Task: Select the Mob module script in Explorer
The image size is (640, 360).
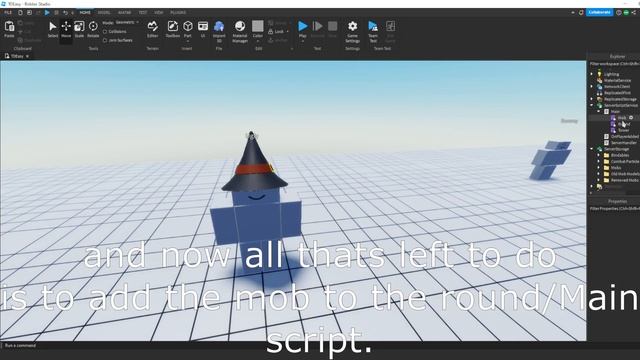Action: tap(622, 118)
